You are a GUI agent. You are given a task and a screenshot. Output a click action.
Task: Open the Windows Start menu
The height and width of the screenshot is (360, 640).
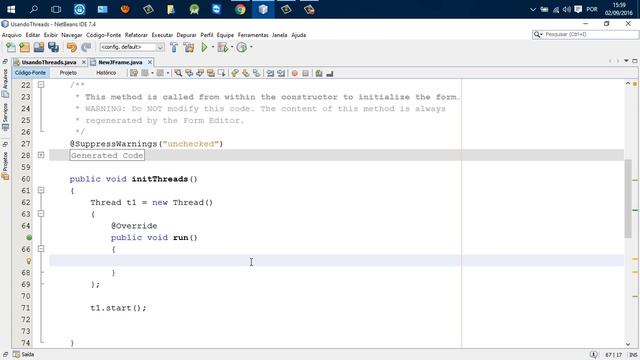coord(11,9)
